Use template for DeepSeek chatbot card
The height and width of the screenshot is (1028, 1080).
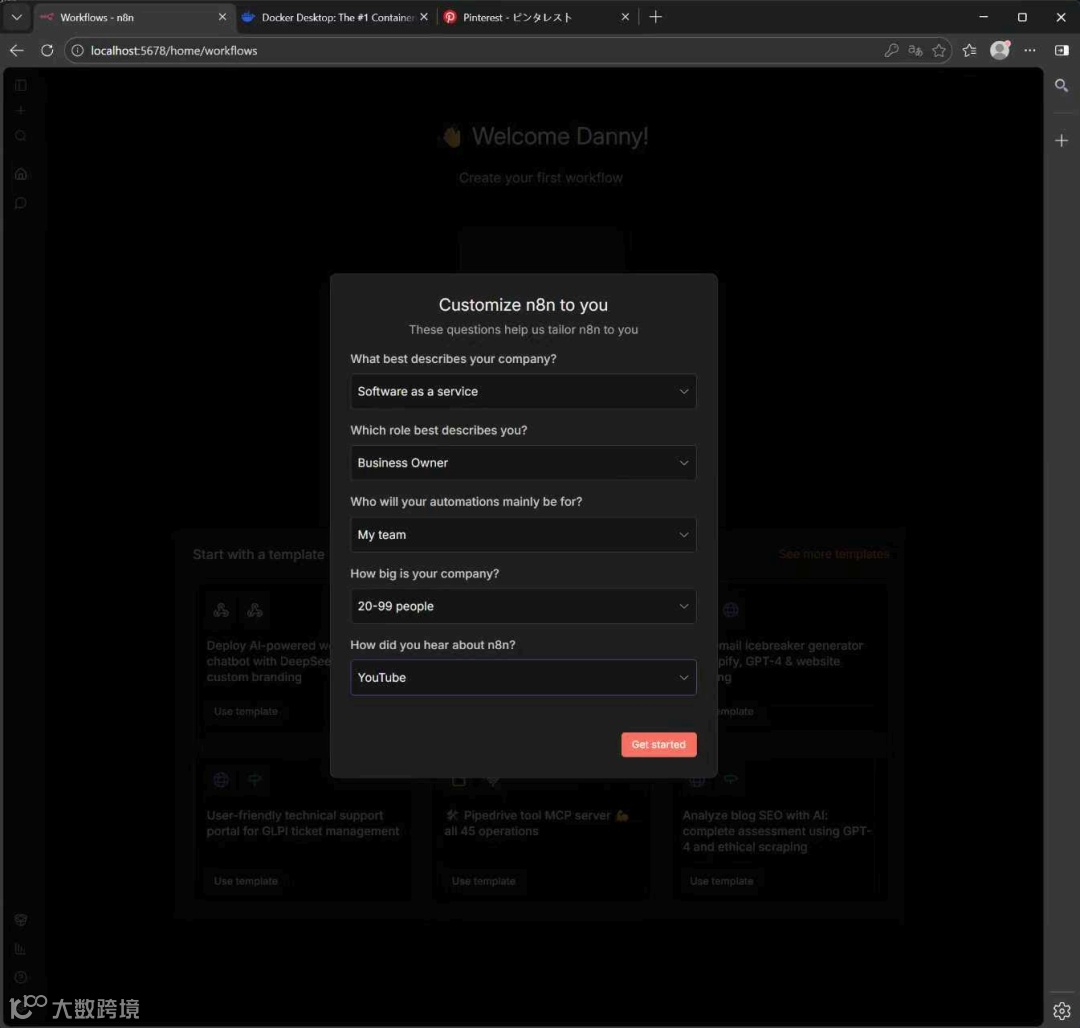point(245,711)
